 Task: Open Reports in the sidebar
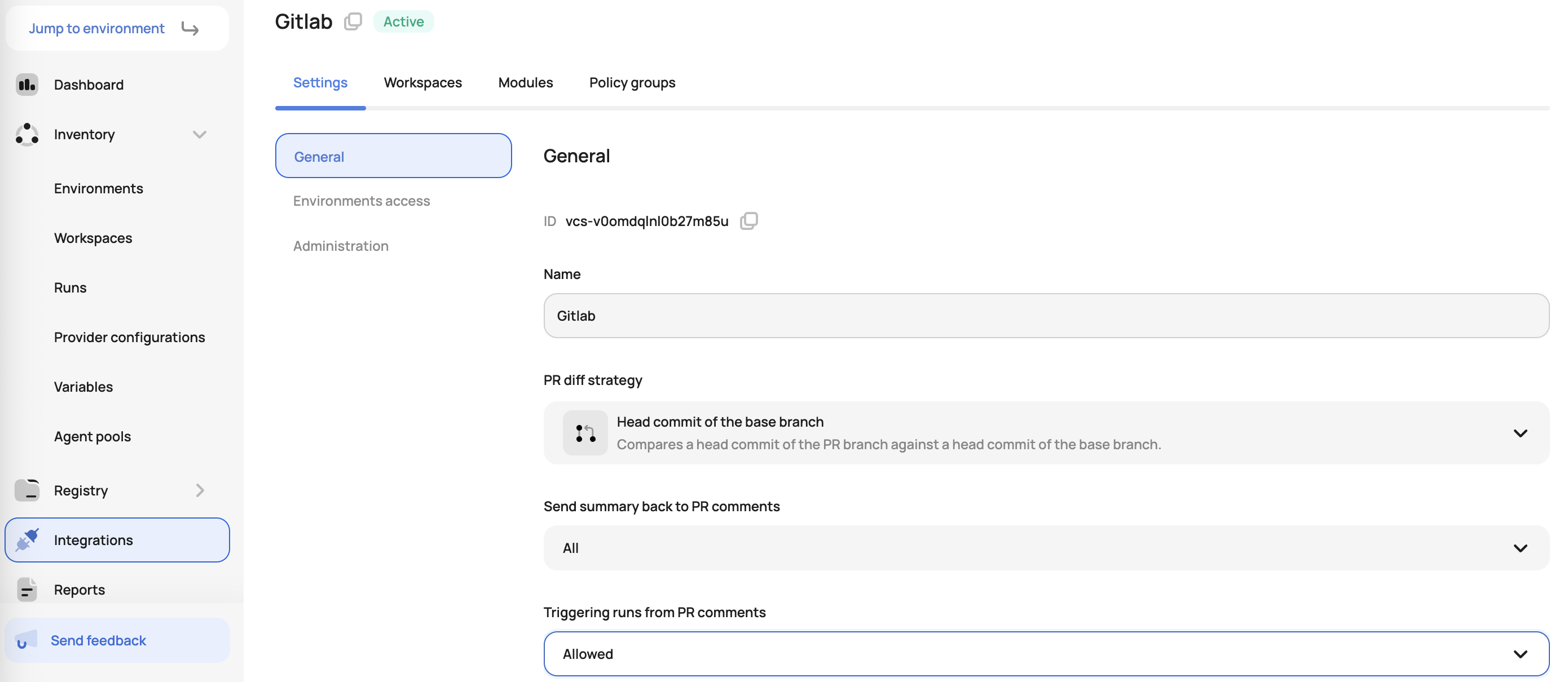[x=79, y=590]
